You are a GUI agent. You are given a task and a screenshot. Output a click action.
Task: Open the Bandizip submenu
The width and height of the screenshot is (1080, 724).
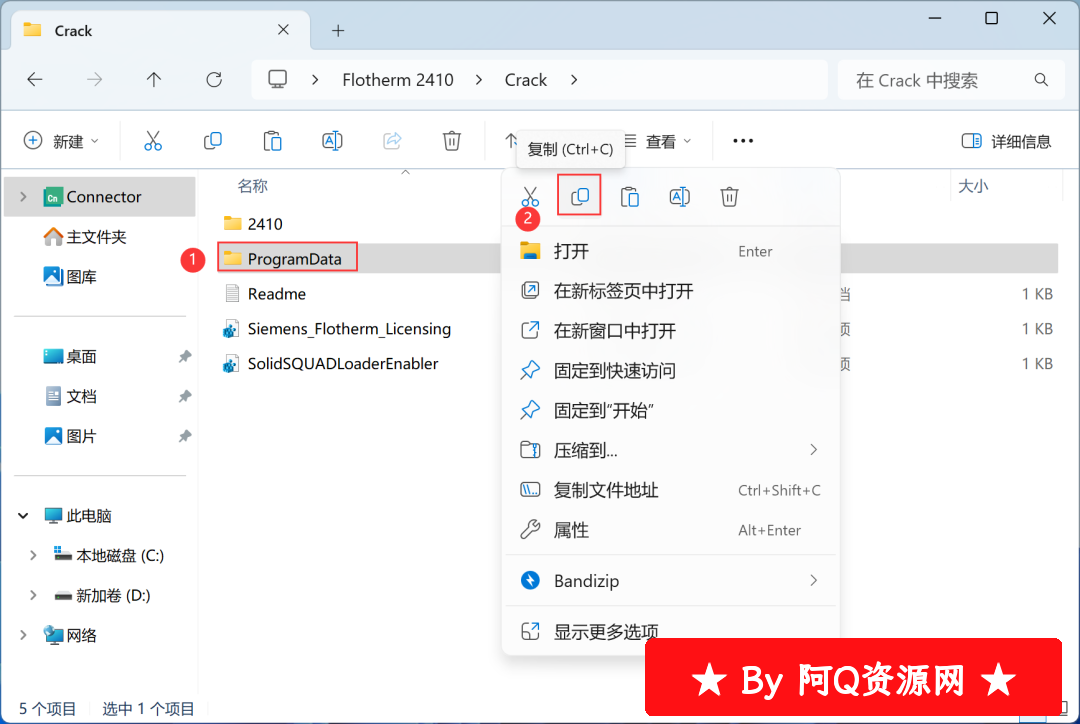tap(671, 581)
